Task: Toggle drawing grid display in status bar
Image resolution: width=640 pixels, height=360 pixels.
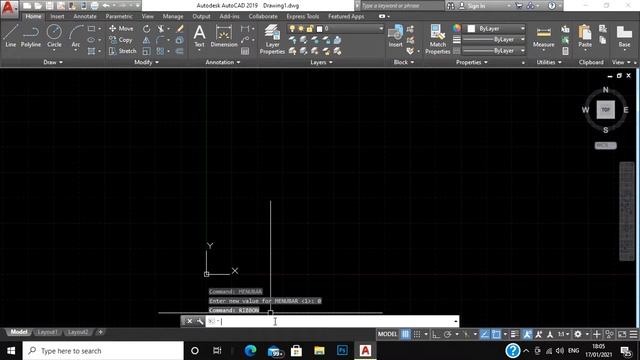Action: pos(405,334)
